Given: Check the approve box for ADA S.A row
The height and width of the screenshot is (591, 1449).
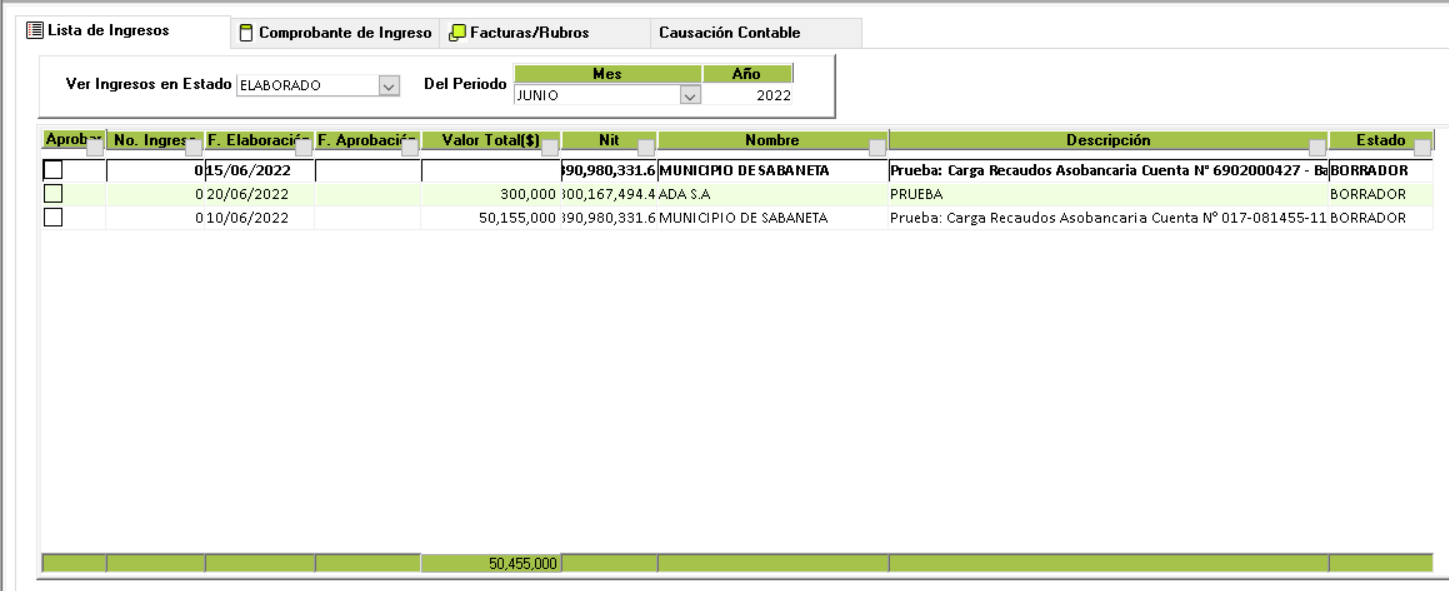Looking at the screenshot, I should tap(53, 194).
